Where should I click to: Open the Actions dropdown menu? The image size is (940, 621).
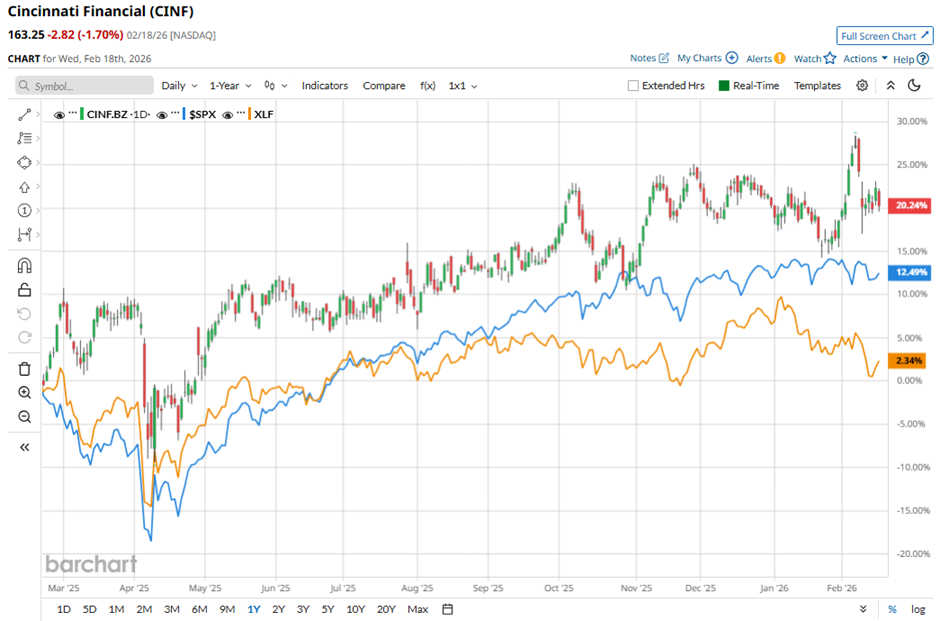(865, 59)
